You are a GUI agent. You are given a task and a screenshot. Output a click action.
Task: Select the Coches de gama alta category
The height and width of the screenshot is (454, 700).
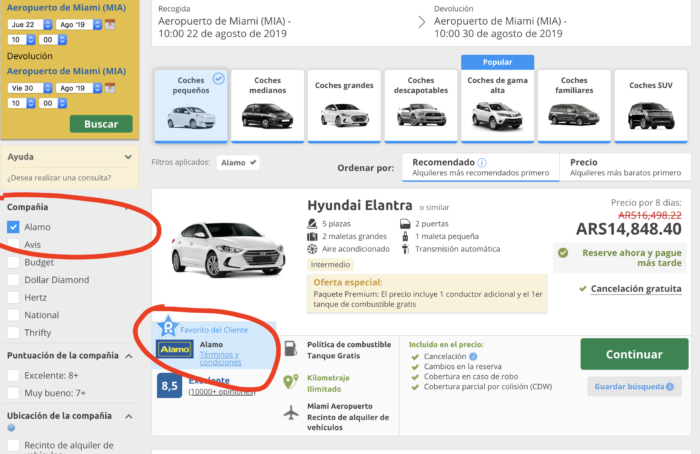point(497,106)
